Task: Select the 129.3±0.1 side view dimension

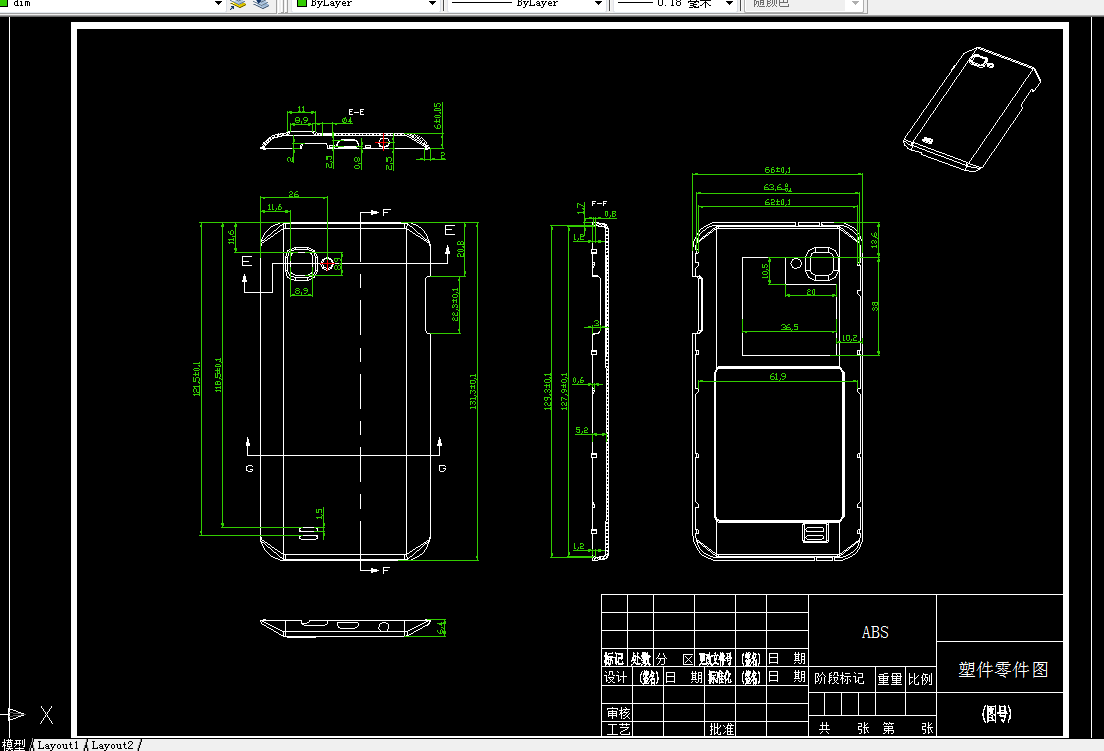Action: click(547, 392)
